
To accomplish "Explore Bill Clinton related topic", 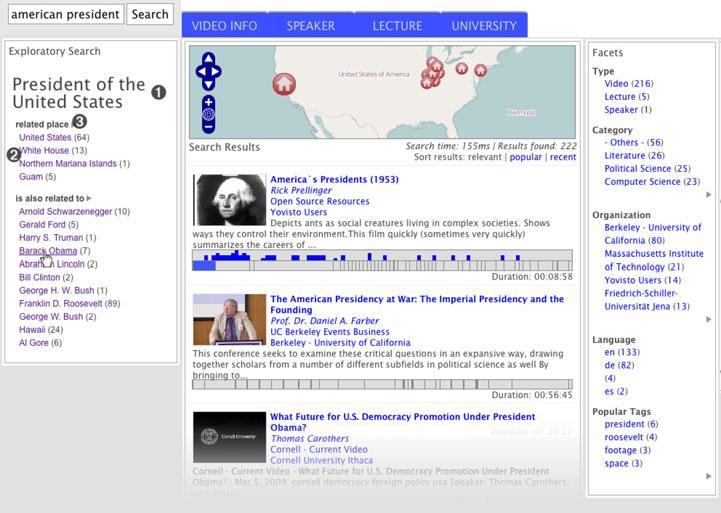I will coord(46,278).
